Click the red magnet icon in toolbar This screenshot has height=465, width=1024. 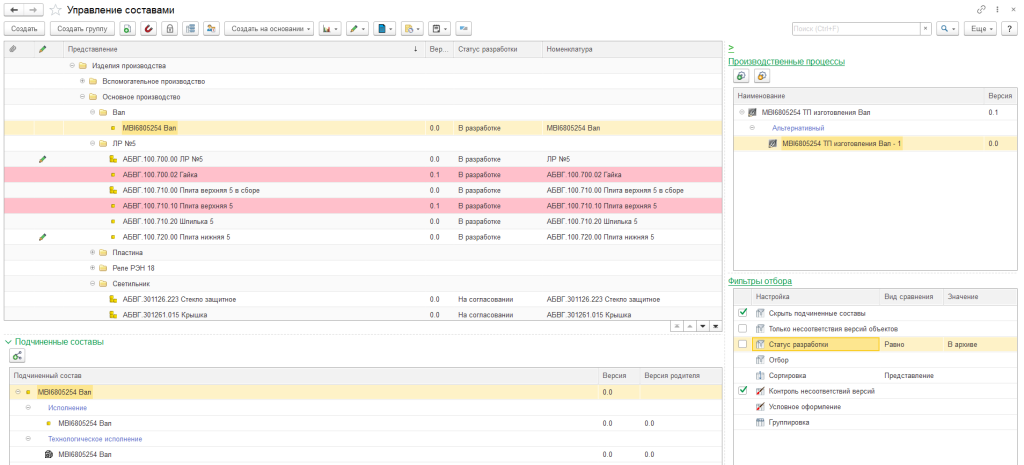[x=149, y=29]
